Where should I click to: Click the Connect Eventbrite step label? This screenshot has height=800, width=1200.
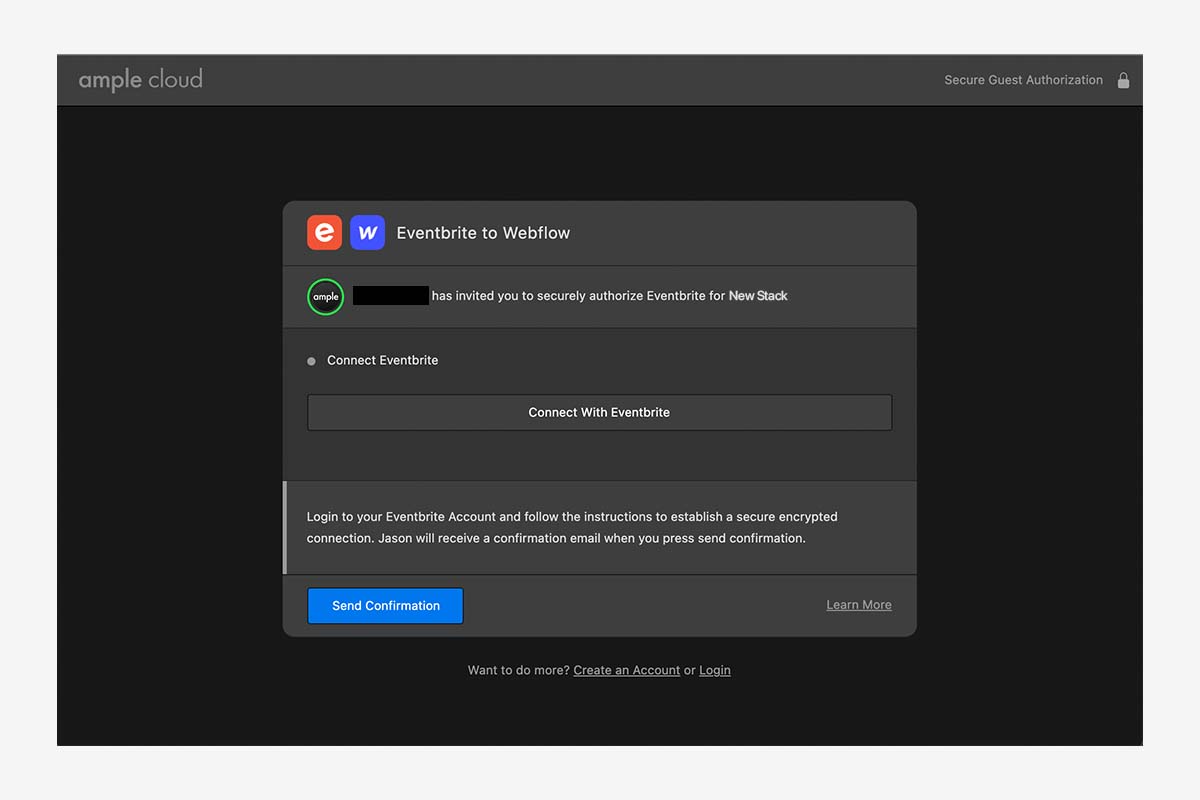tap(383, 360)
